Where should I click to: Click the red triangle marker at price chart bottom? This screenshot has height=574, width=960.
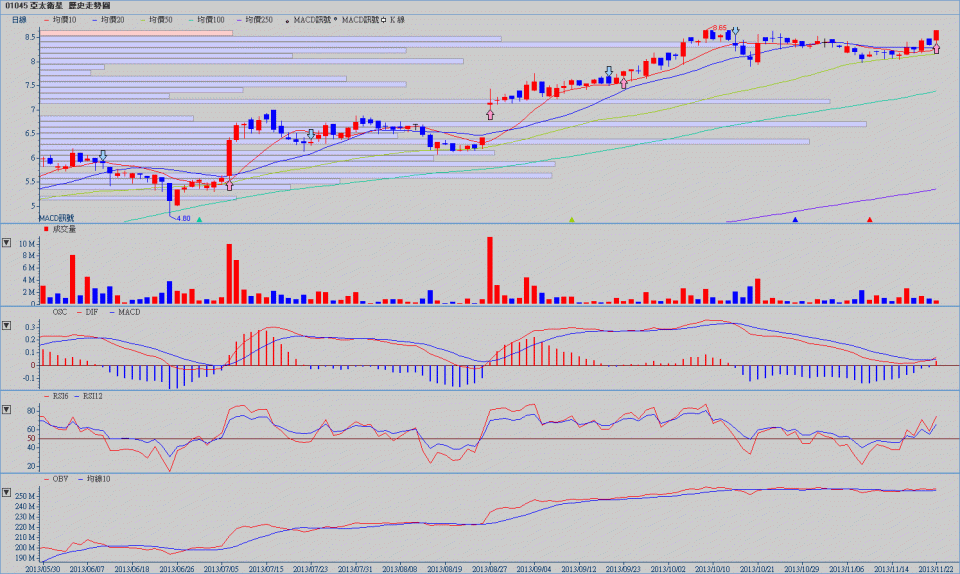pos(870,219)
